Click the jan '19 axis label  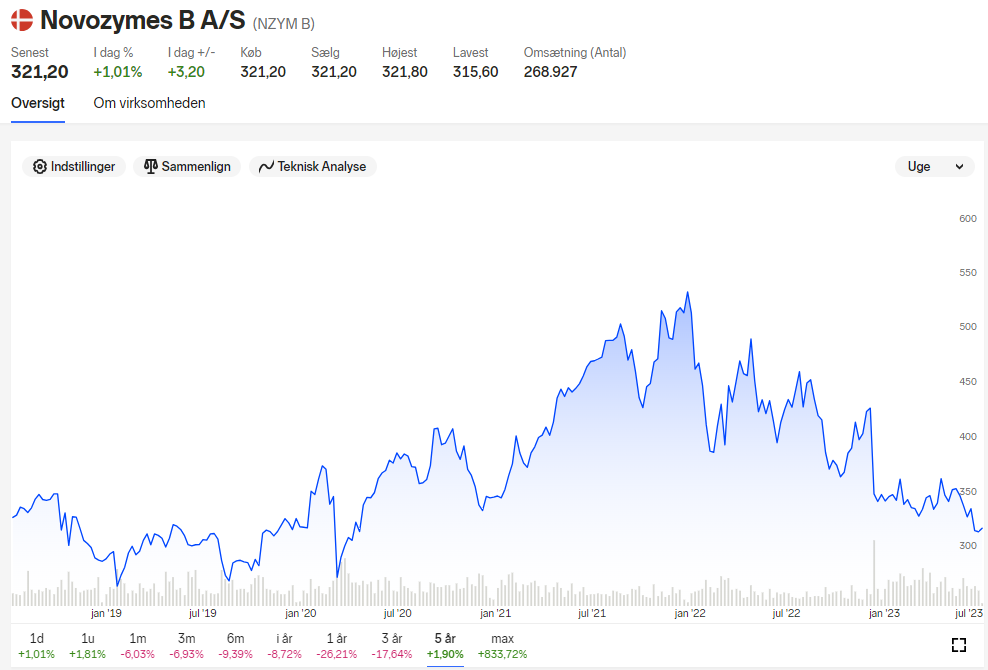click(106, 613)
